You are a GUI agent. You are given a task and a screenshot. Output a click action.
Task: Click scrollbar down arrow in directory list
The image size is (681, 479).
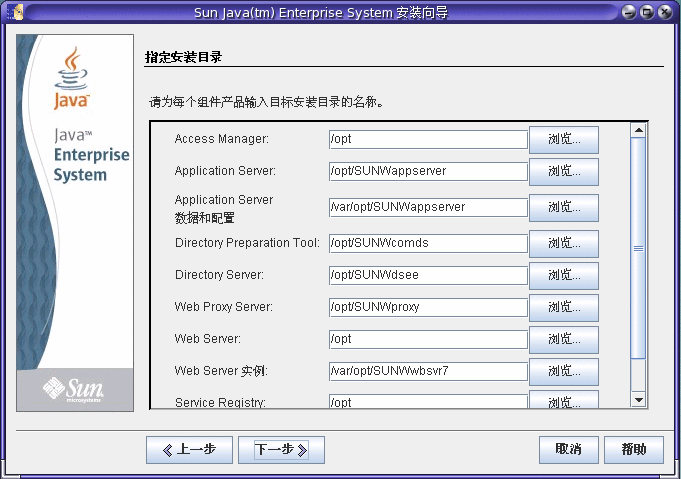click(638, 400)
